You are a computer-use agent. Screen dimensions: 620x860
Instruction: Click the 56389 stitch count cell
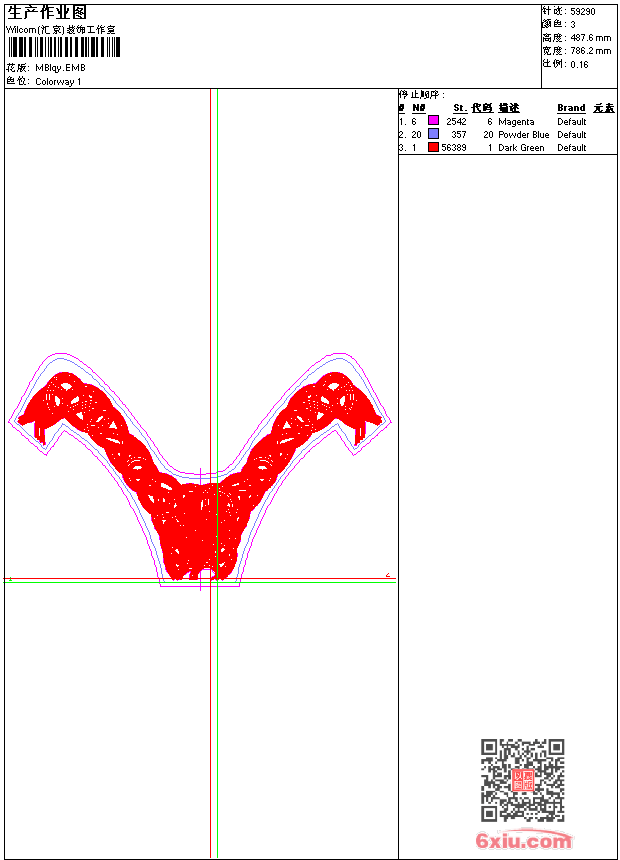coord(454,148)
